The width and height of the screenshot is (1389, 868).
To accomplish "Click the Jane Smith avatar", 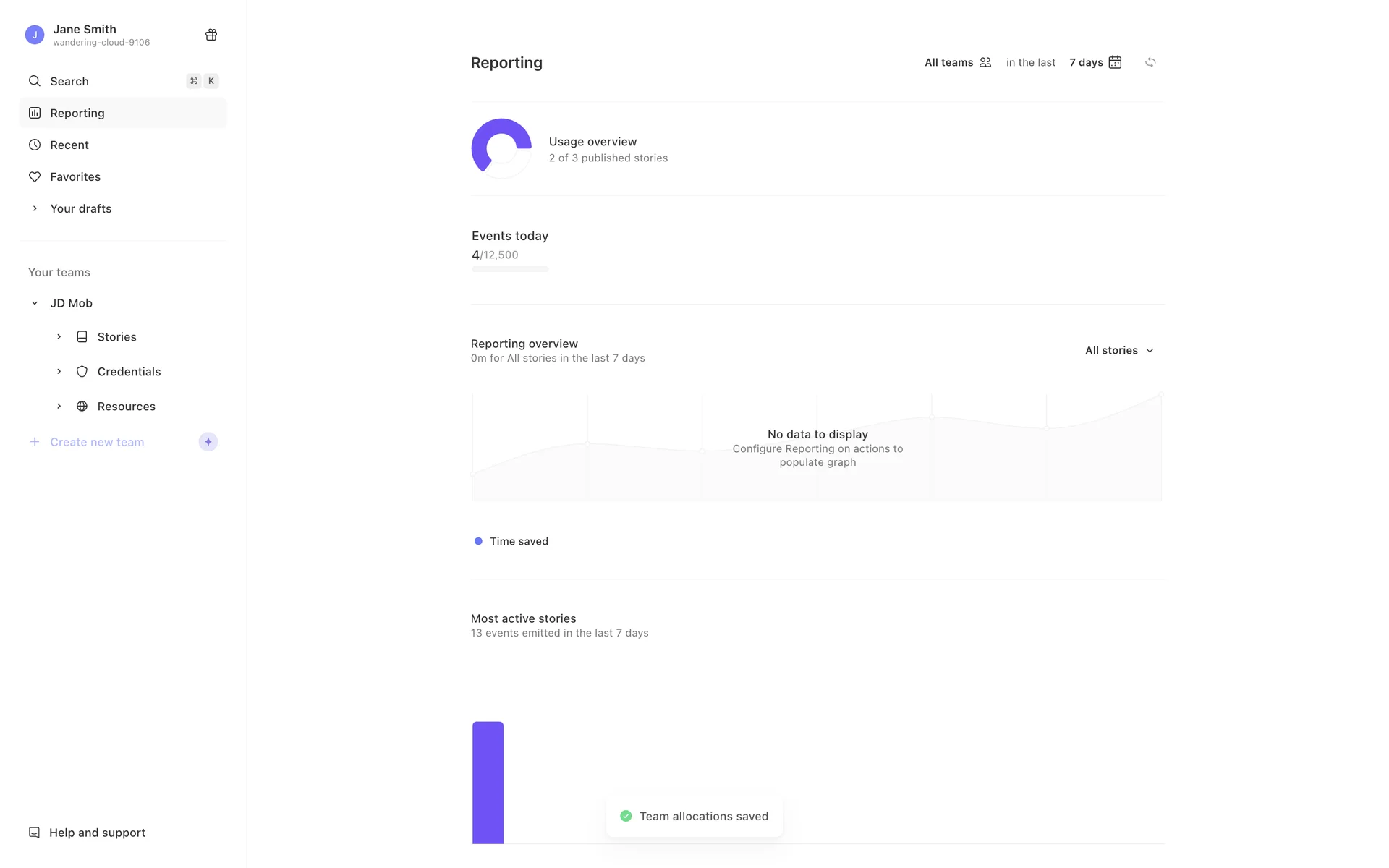I will [x=35, y=35].
